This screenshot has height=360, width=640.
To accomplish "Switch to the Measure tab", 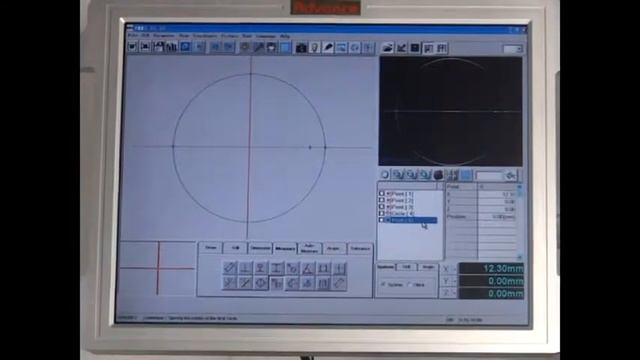I will click(285, 249).
